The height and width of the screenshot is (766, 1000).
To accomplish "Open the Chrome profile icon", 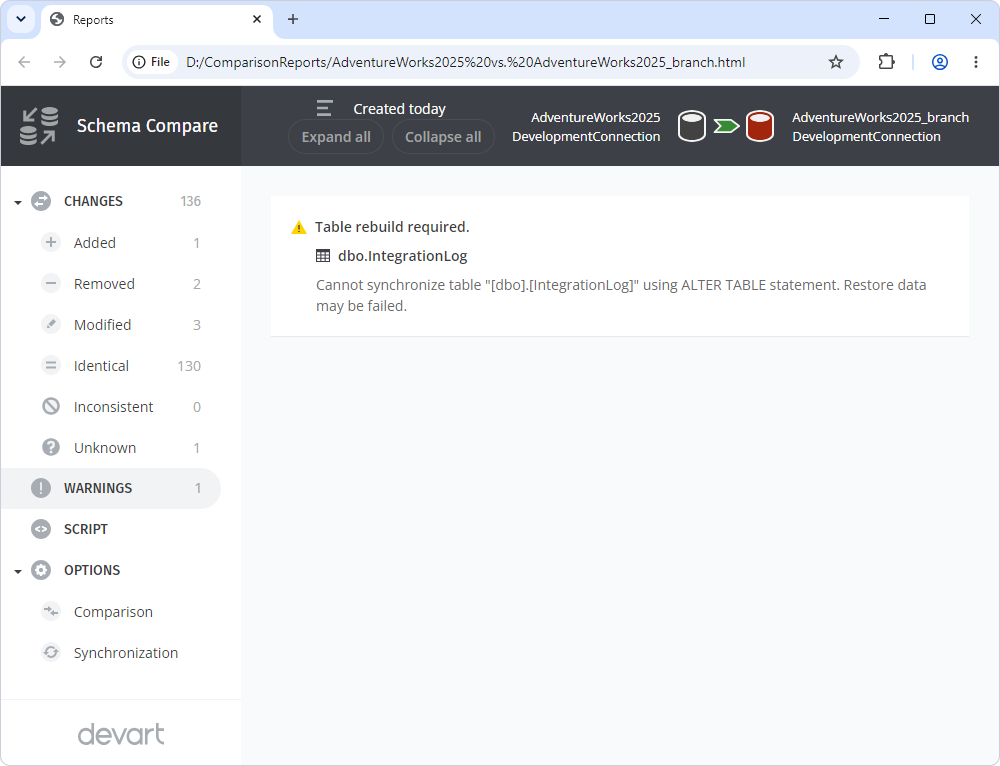I will point(939,62).
